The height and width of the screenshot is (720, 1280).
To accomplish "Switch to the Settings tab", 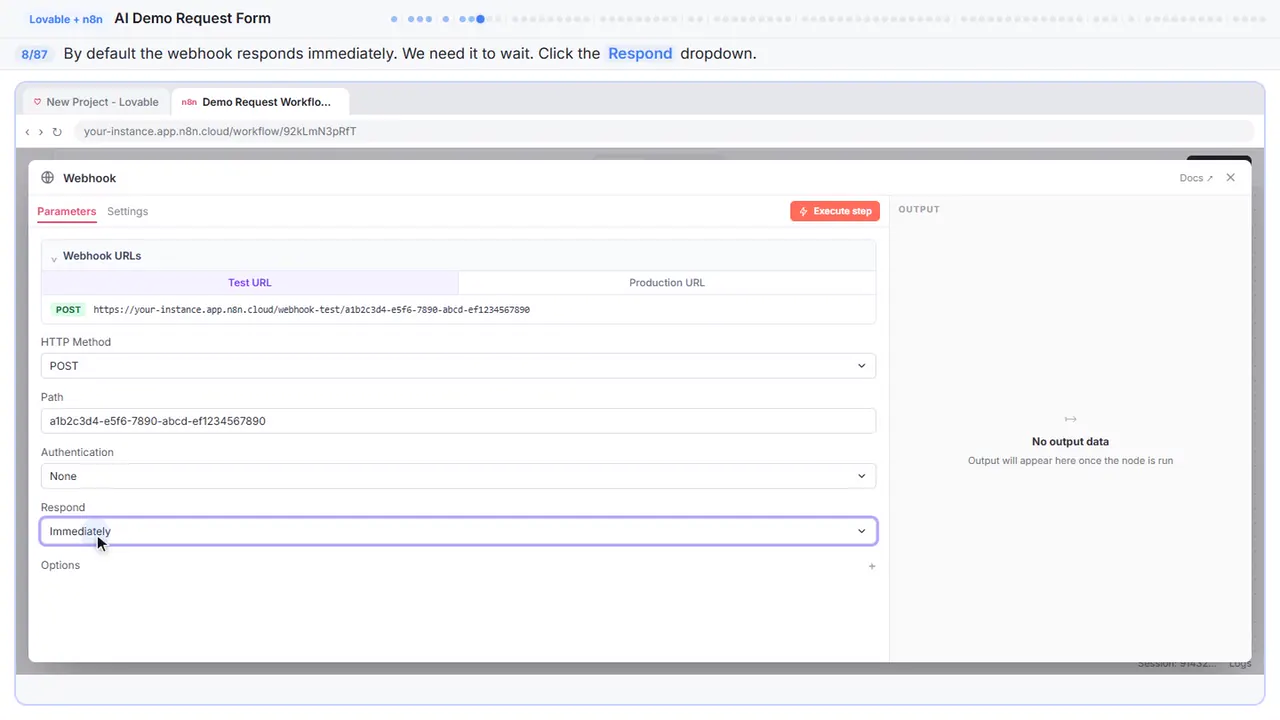I will 127,211.
